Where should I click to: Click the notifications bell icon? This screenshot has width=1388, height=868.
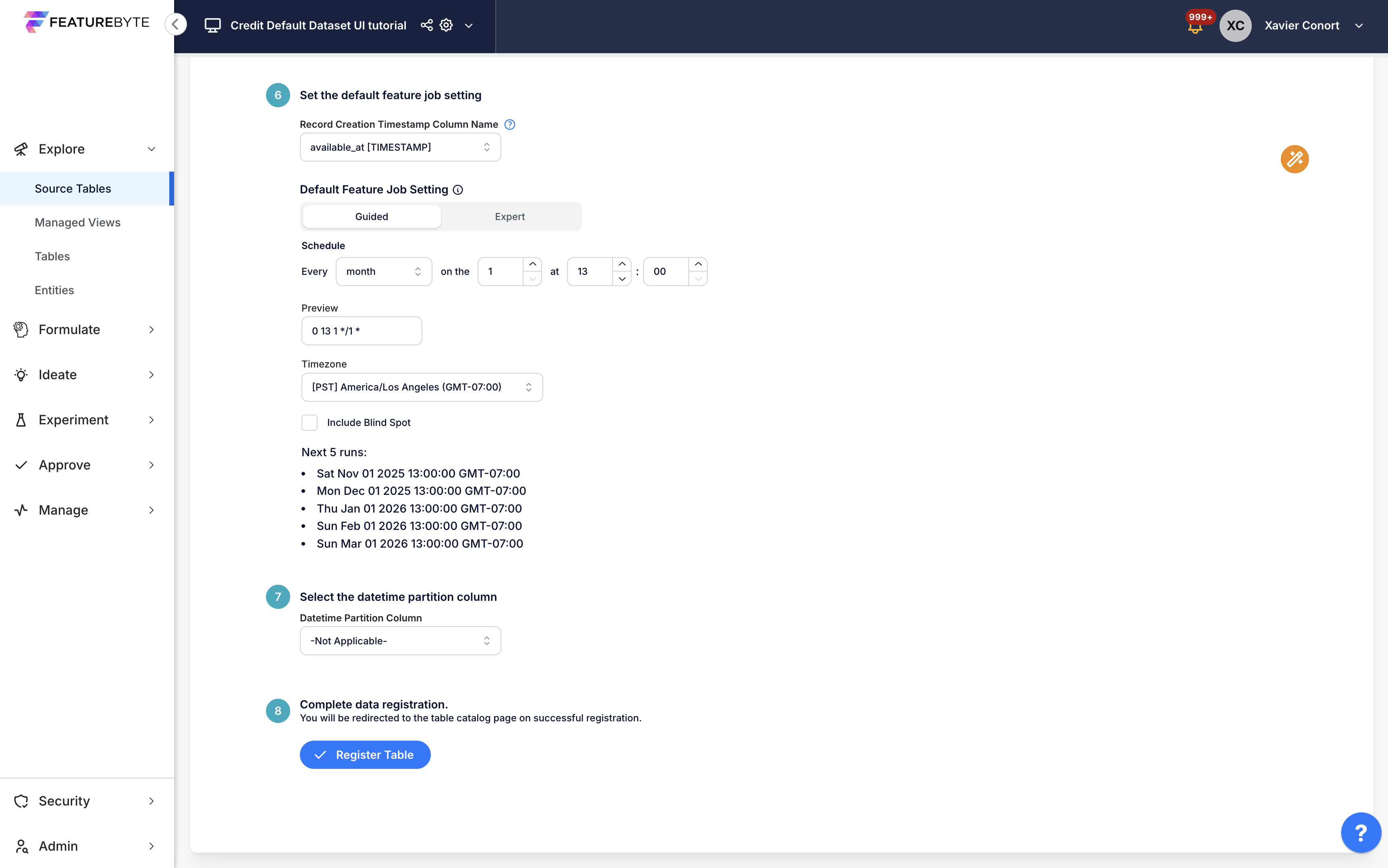point(1195,27)
